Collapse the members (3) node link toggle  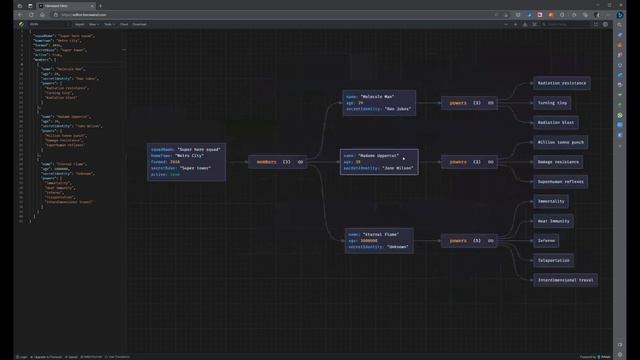point(300,162)
